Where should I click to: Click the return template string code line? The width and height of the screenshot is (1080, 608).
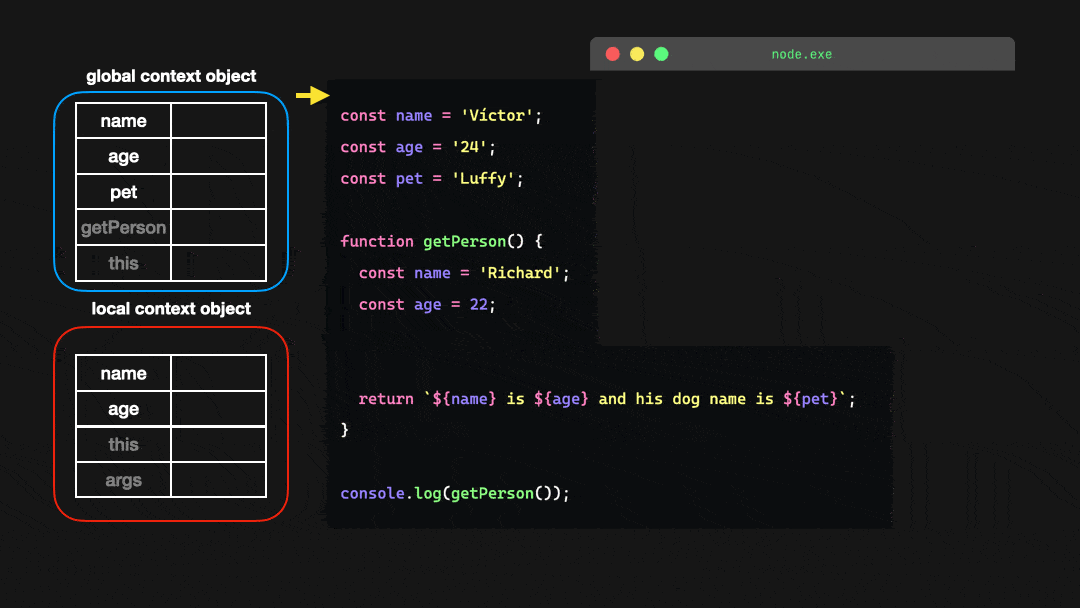click(x=607, y=399)
